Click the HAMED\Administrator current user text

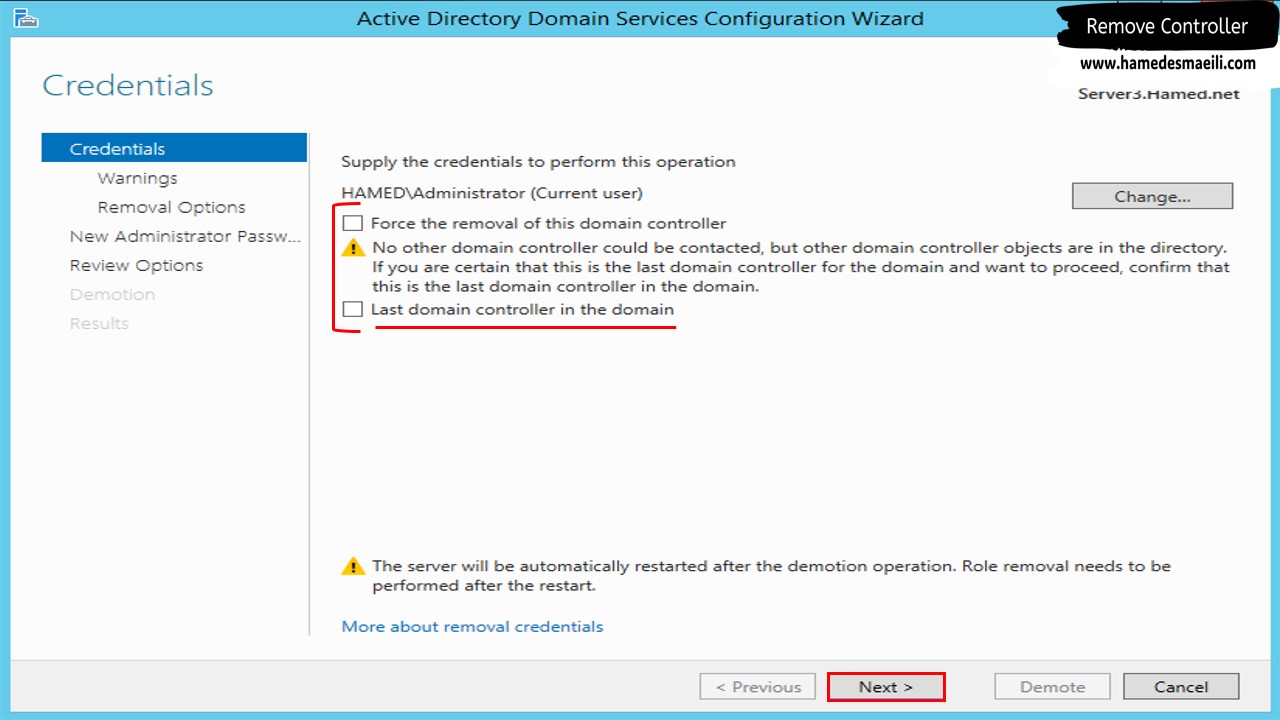[x=492, y=192]
